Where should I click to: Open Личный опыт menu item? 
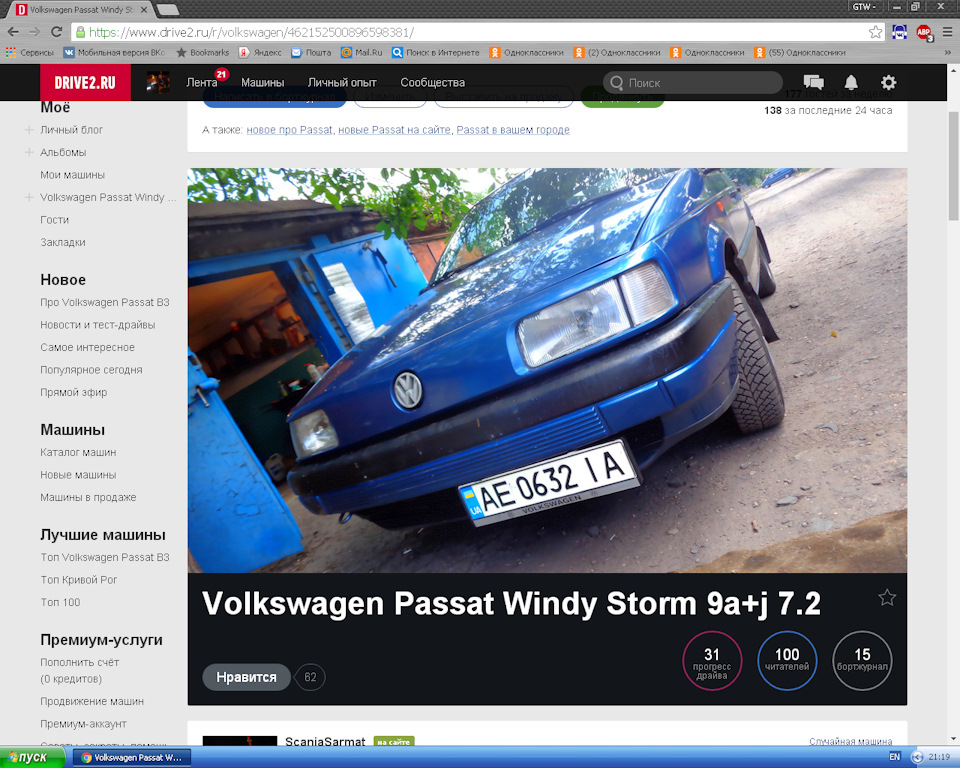(342, 83)
